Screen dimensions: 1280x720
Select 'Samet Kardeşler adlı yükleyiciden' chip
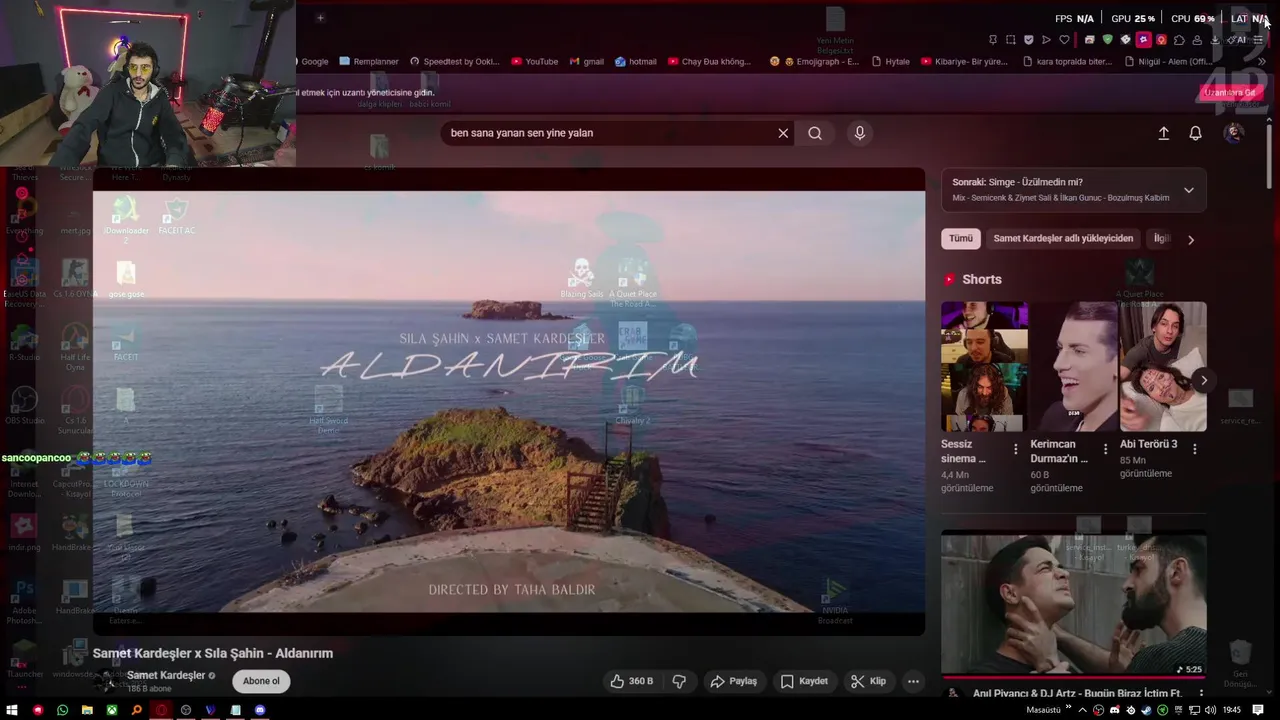(1063, 238)
